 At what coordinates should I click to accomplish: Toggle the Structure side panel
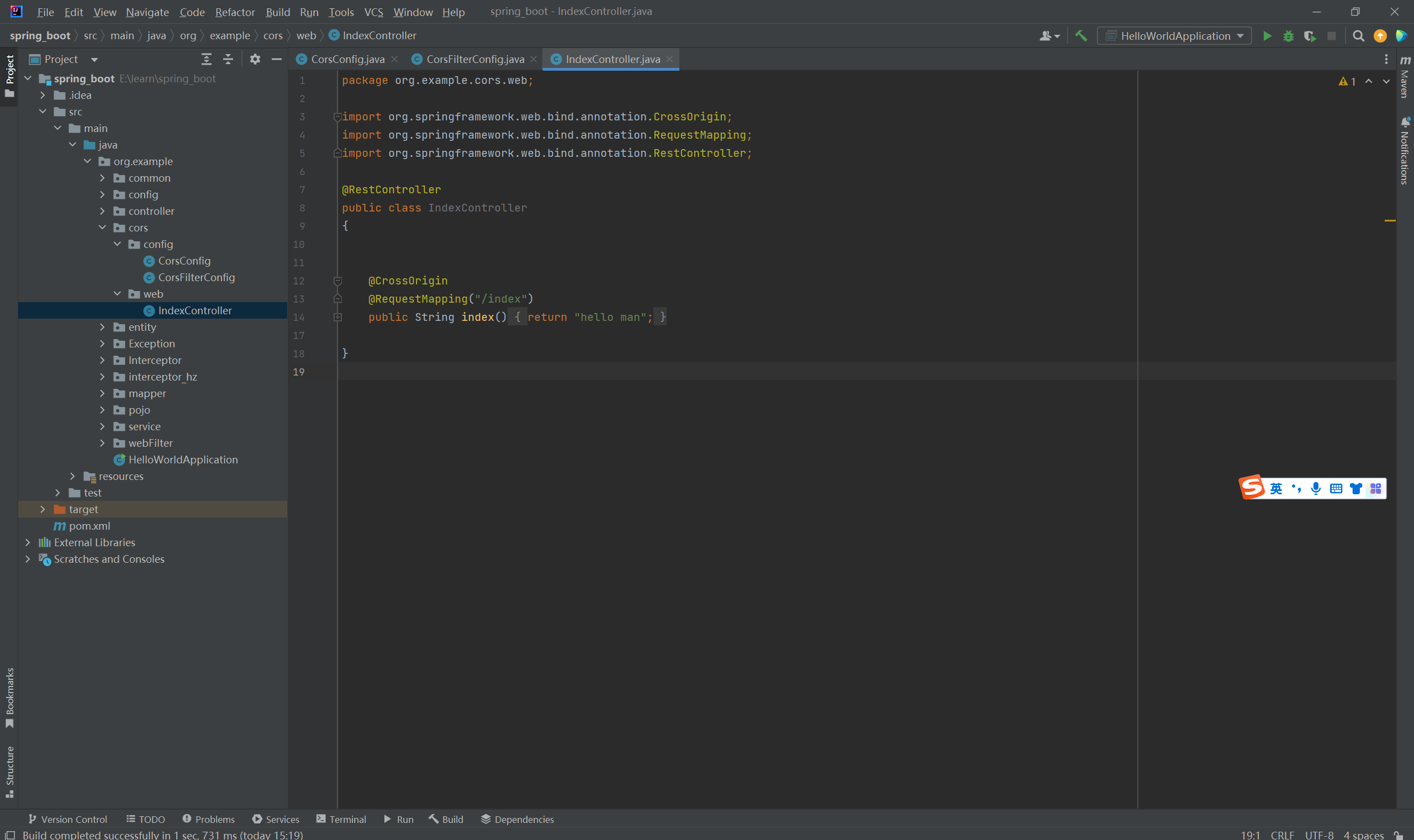click(x=9, y=771)
